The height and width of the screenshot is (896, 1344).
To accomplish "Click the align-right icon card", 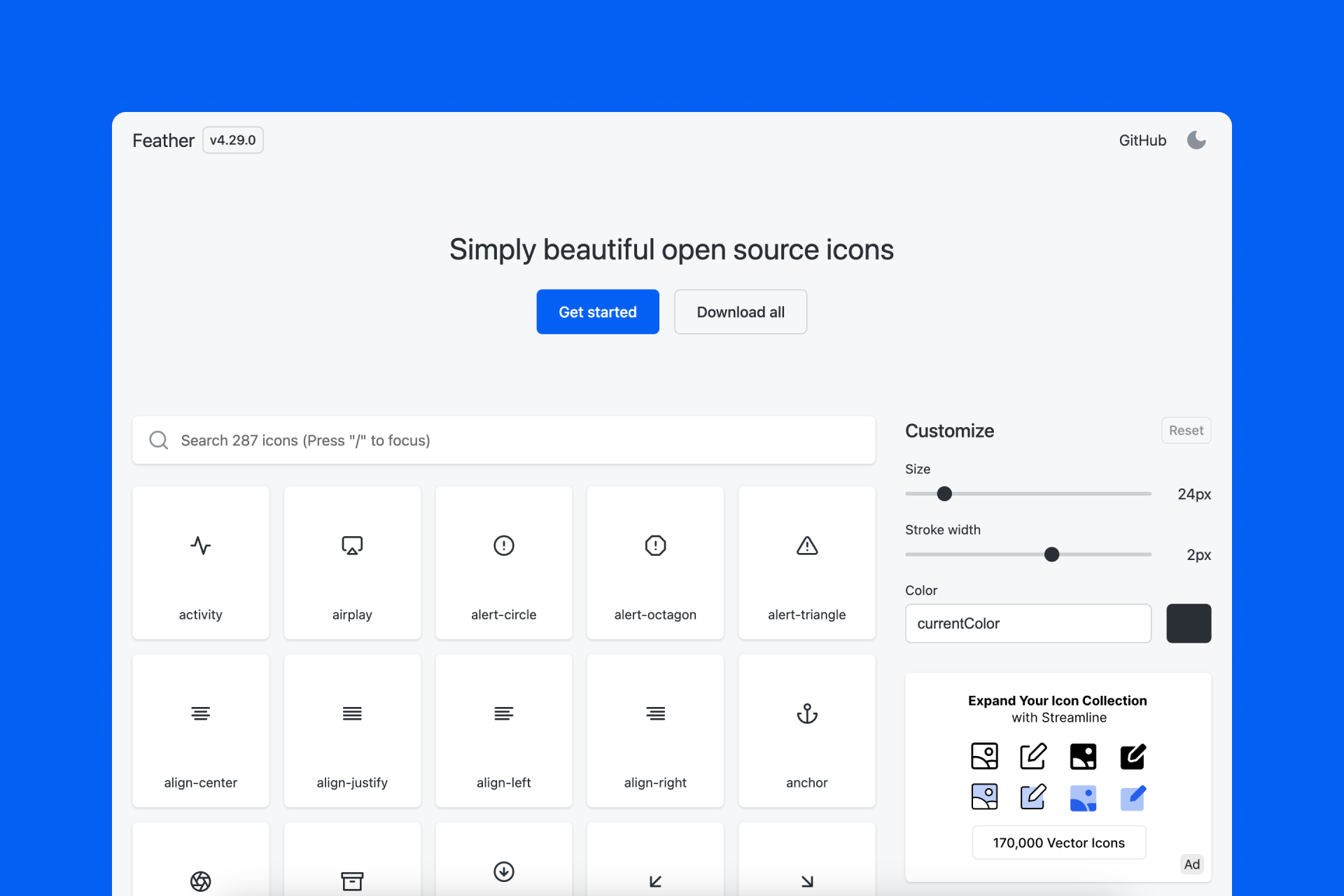I will pyautogui.click(x=655, y=730).
